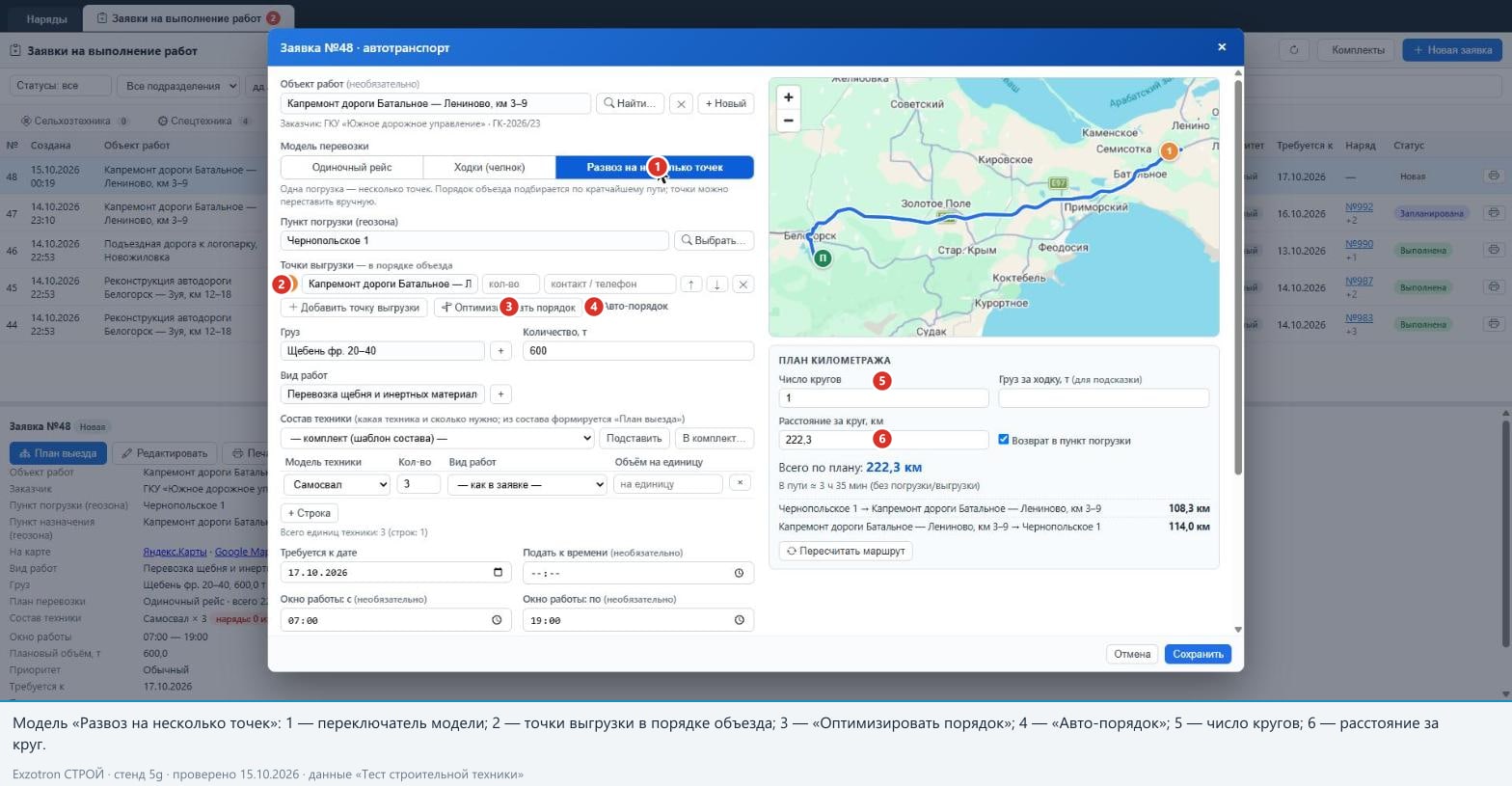Refresh the requests list in the background window
The width and height of the screenshot is (1512, 786).
(x=1294, y=50)
